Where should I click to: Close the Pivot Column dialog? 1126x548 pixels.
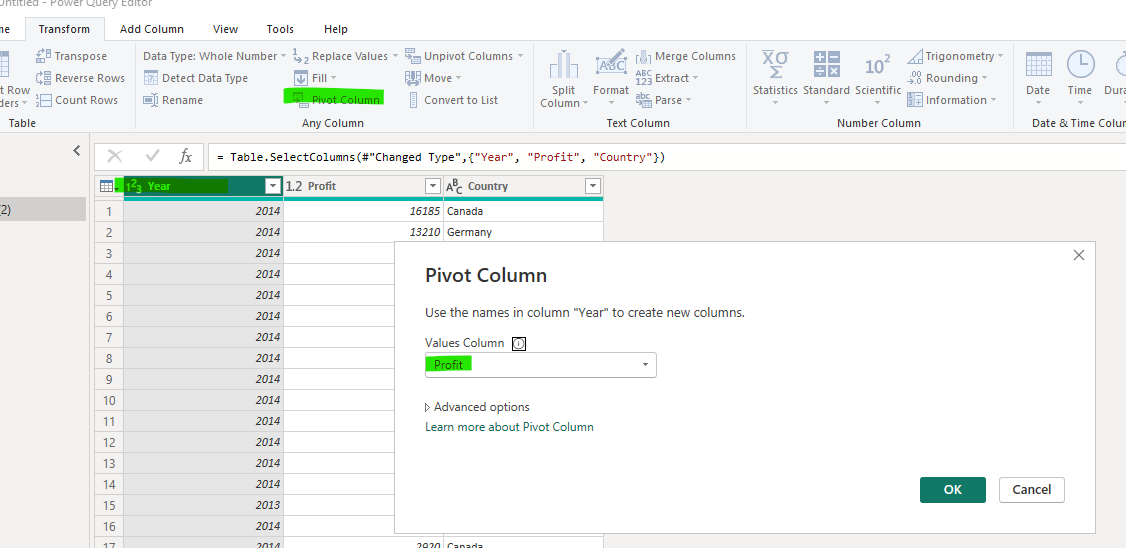1078,255
